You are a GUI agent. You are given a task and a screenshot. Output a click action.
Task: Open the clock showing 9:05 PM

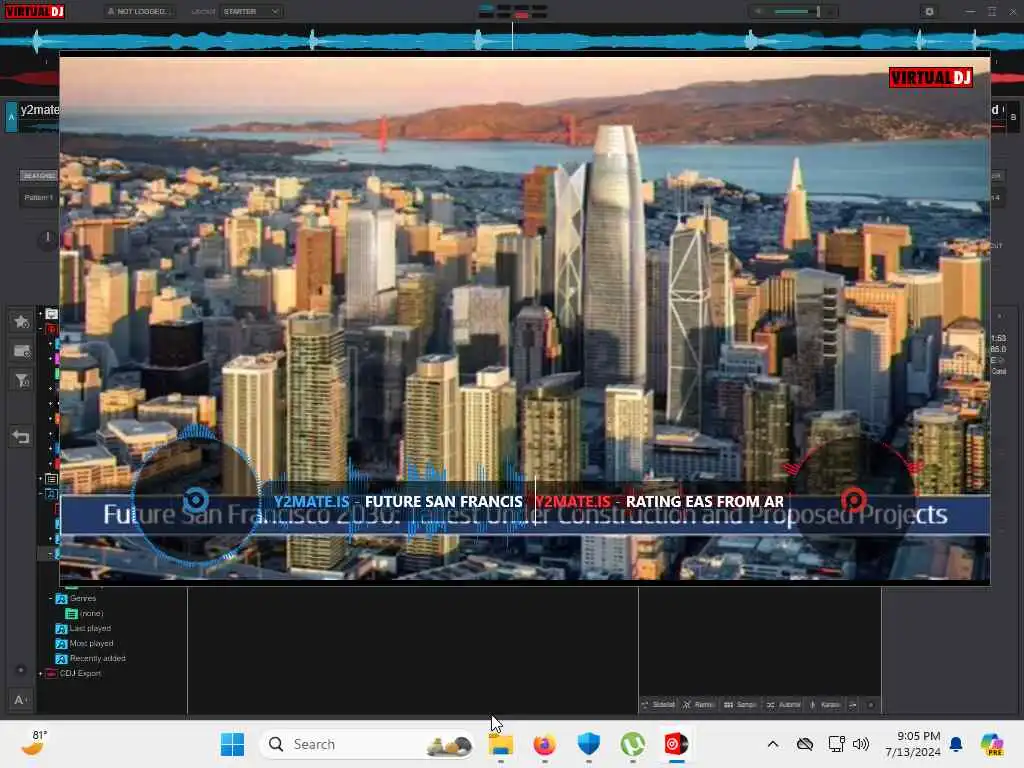[x=913, y=744]
